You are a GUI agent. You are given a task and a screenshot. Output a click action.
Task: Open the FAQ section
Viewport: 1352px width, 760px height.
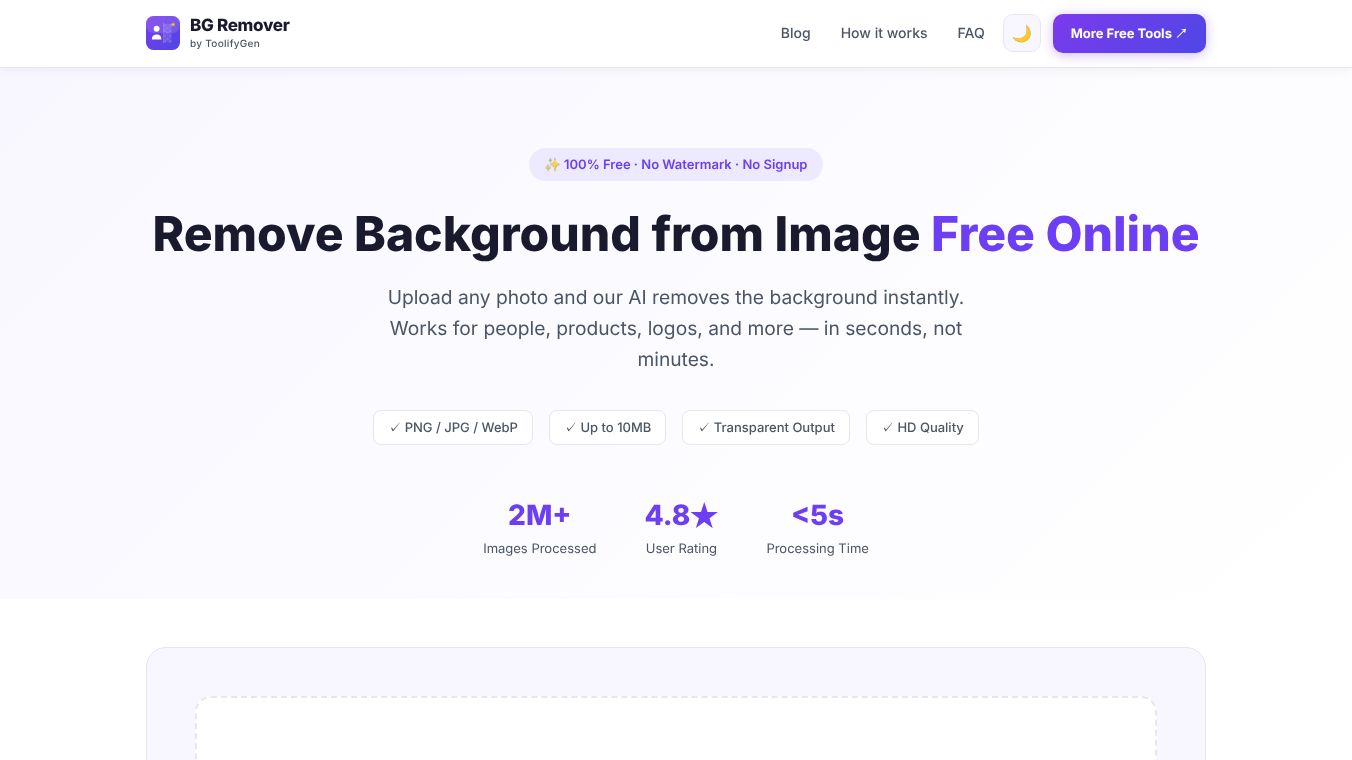[x=971, y=33]
